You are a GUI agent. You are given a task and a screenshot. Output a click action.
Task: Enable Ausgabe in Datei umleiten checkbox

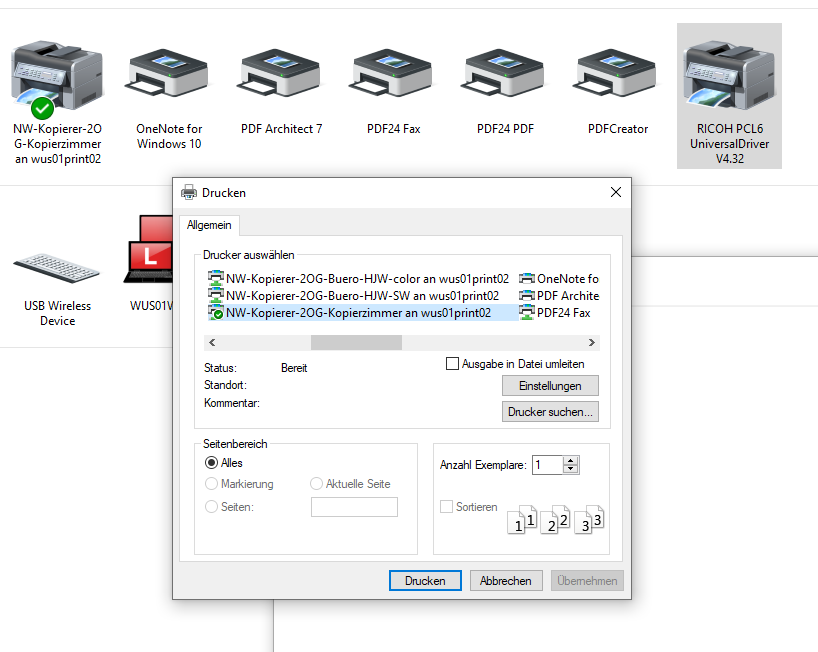click(452, 364)
